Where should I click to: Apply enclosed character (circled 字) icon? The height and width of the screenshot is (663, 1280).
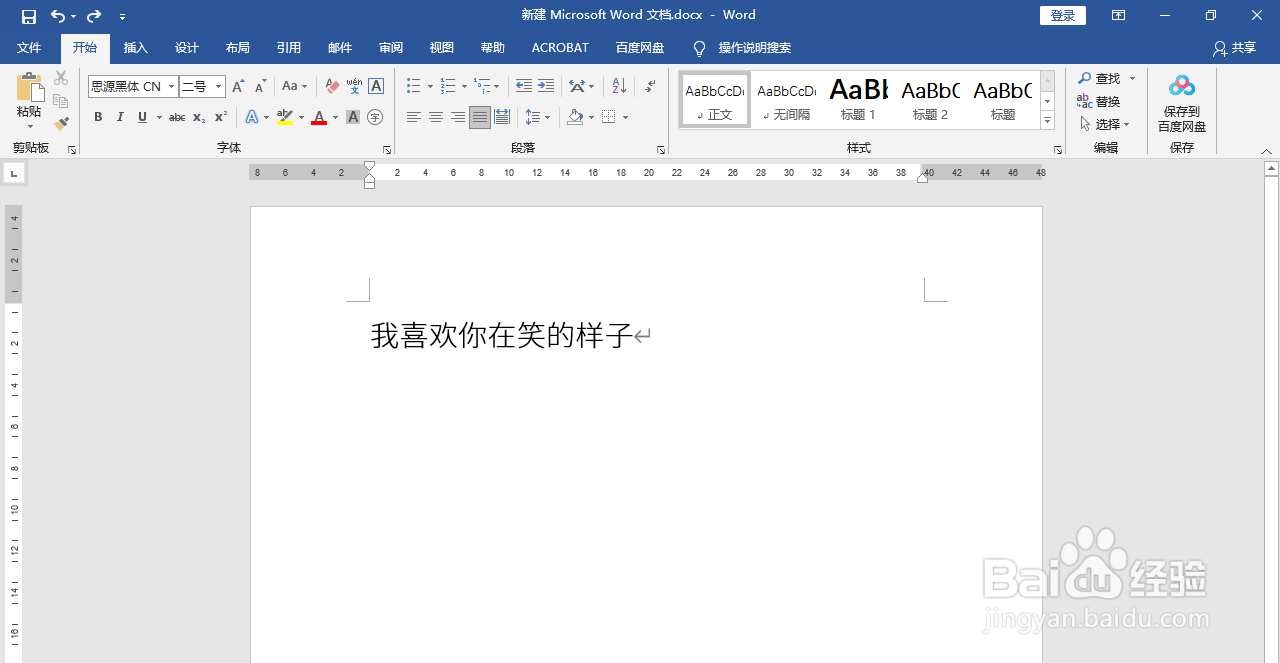pos(375,117)
